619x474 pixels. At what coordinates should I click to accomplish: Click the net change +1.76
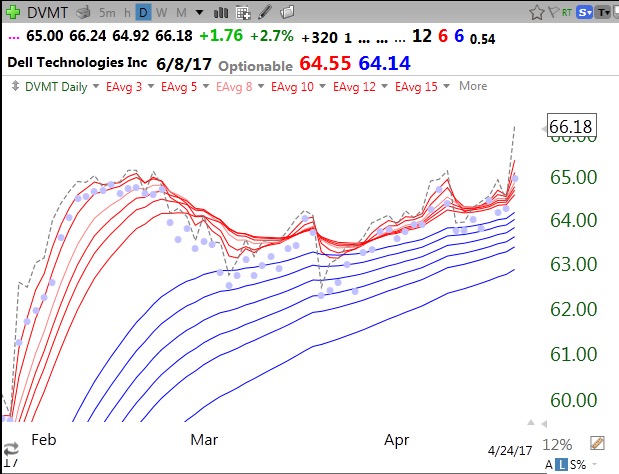[221, 36]
